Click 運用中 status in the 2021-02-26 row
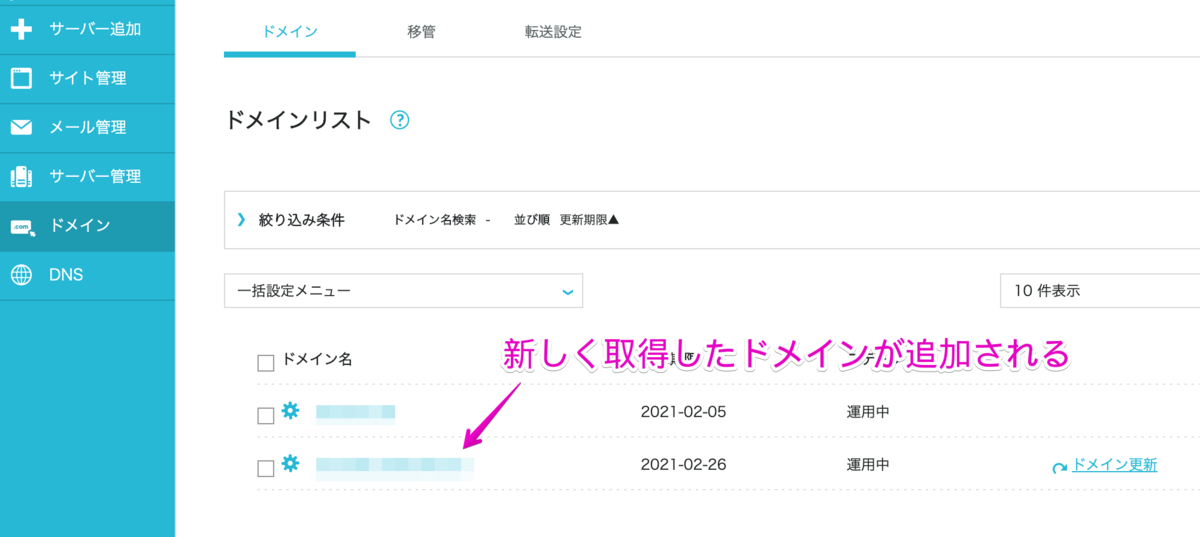Viewport: 1200px width, 537px height. [867, 464]
